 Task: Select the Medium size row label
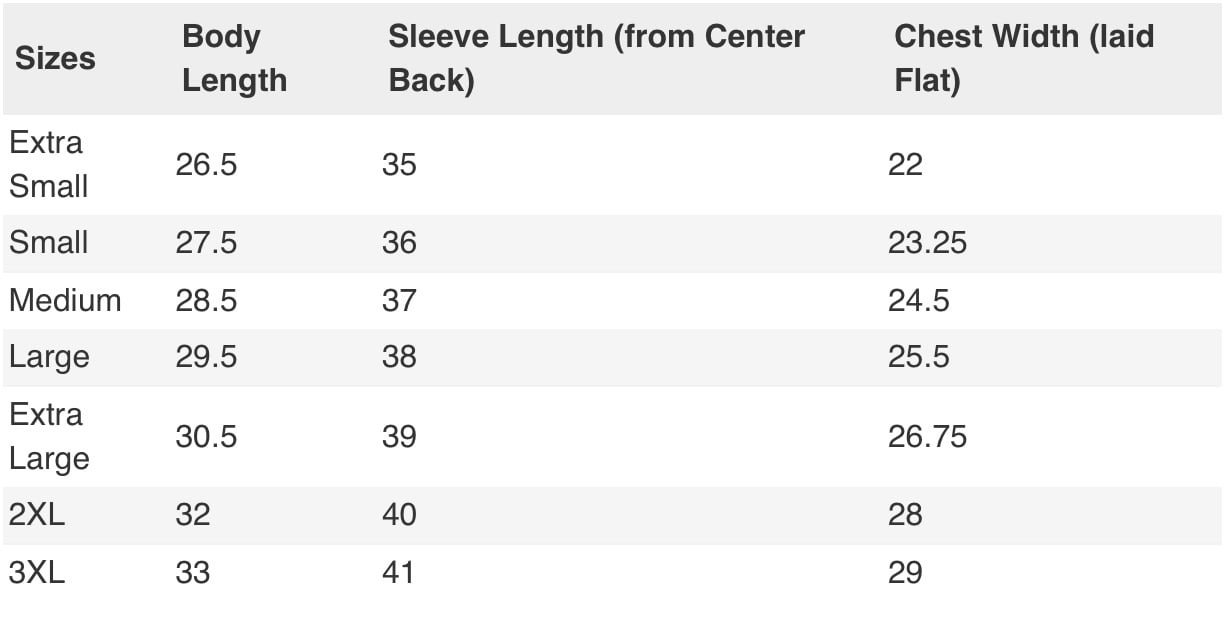(65, 300)
